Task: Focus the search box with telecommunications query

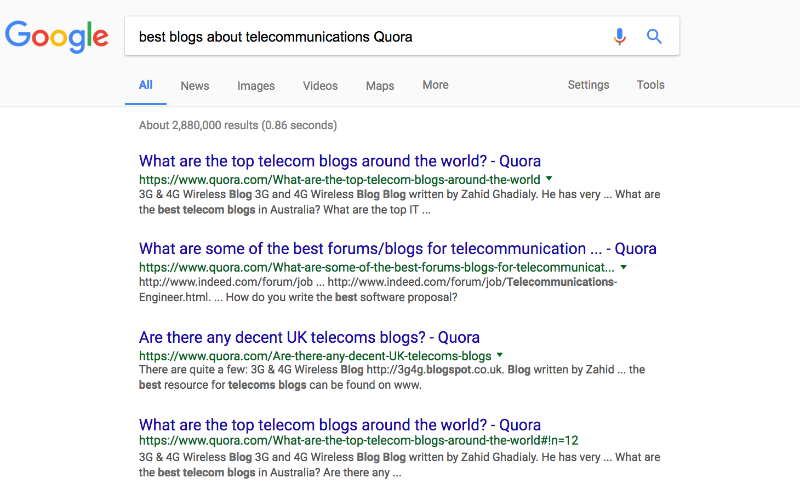Action: point(402,36)
